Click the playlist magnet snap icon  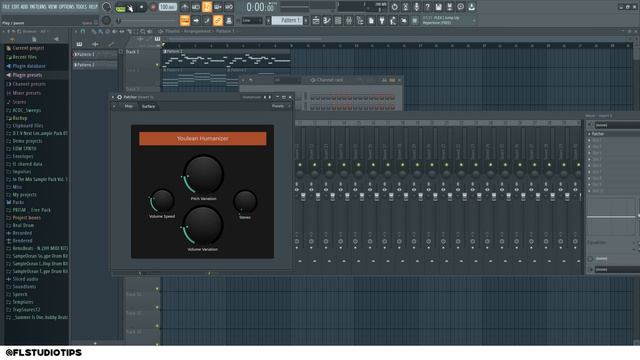(x=83, y=31)
